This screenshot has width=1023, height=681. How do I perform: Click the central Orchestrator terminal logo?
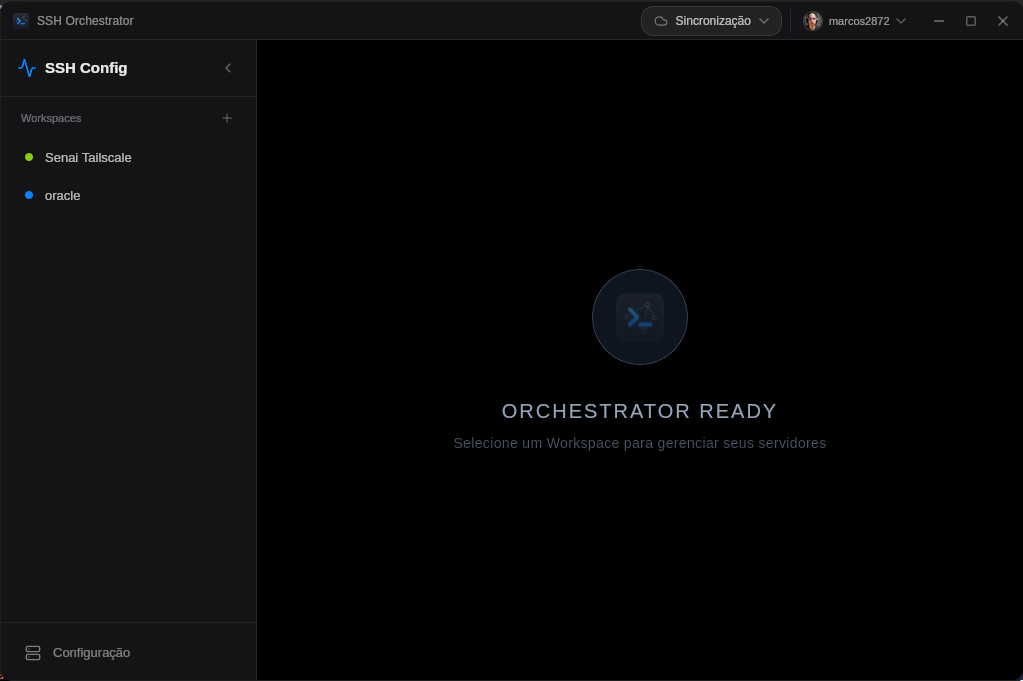coord(640,317)
